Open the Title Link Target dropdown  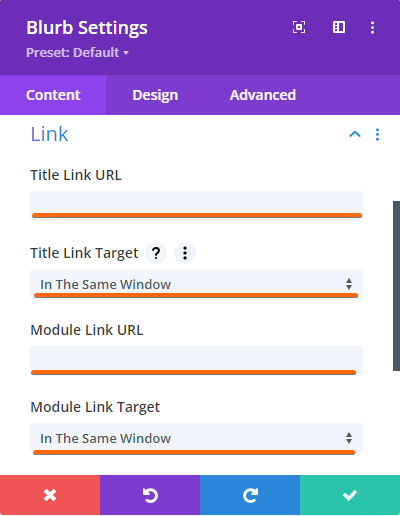point(196,284)
